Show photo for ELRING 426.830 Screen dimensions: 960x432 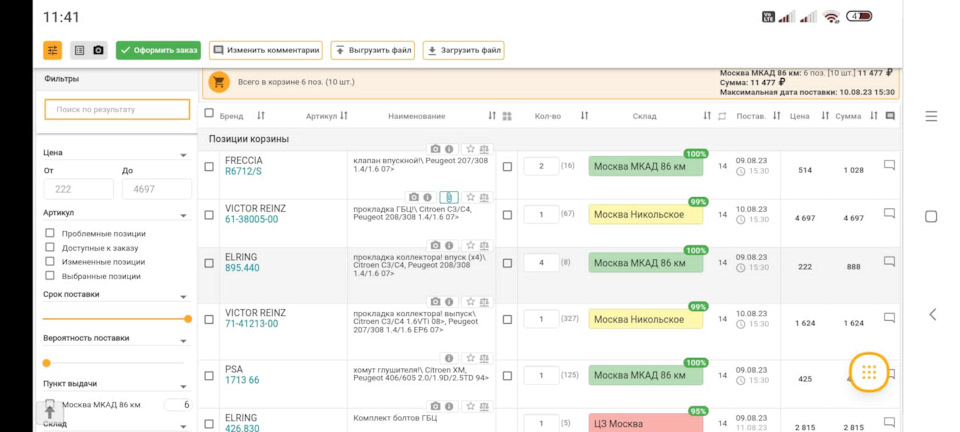[x=435, y=406]
